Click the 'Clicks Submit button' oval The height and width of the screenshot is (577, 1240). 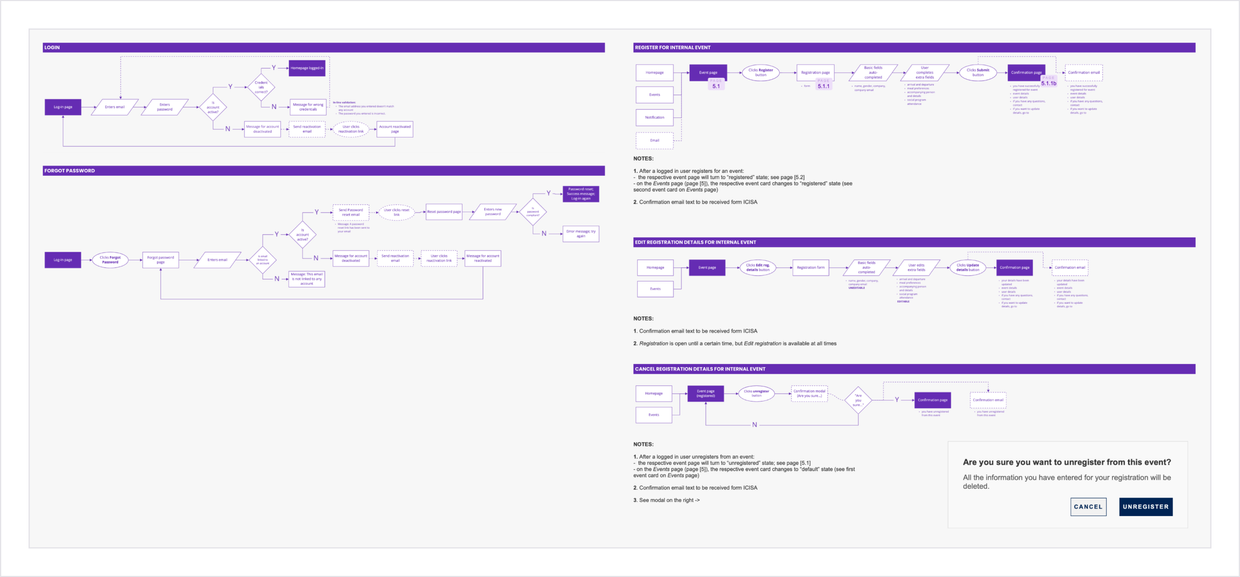[x=978, y=72]
